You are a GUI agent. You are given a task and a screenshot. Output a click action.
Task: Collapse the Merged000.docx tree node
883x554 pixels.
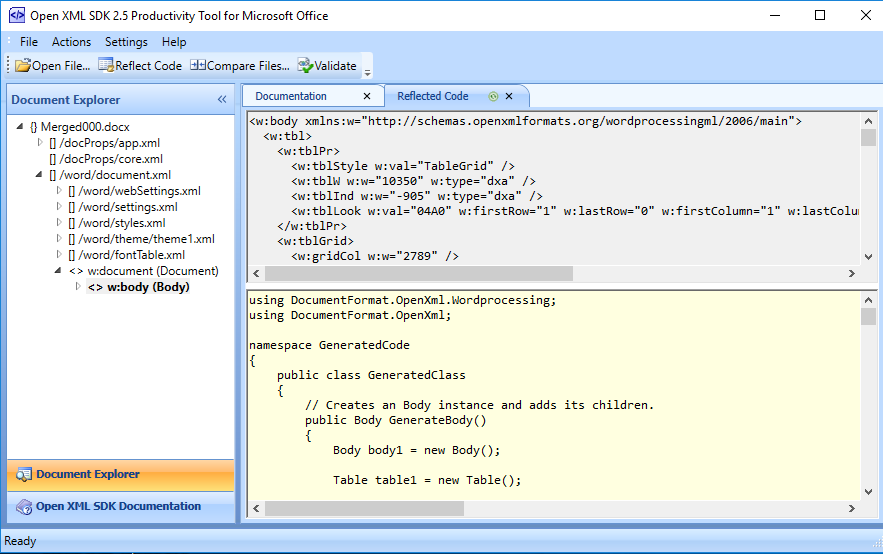click(20, 127)
